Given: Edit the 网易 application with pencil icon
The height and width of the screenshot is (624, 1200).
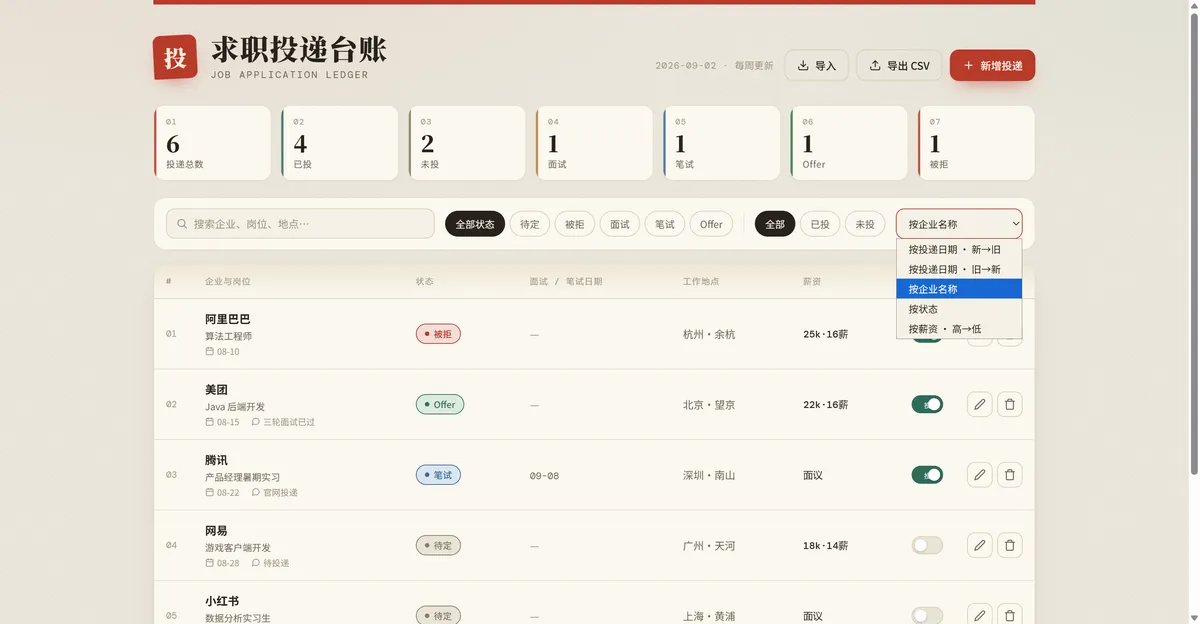Looking at the screenshot, I should click(x=980, y=545).
